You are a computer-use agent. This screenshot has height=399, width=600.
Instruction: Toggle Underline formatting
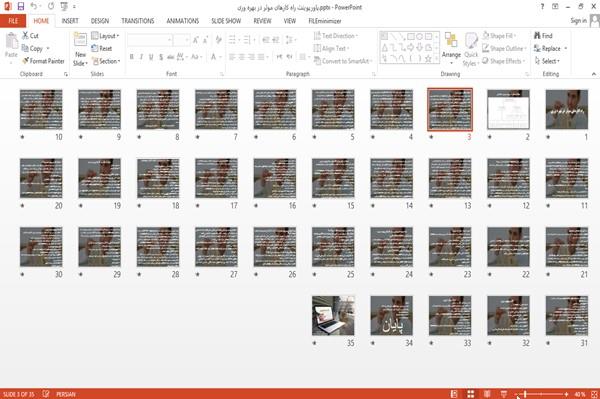151,57
